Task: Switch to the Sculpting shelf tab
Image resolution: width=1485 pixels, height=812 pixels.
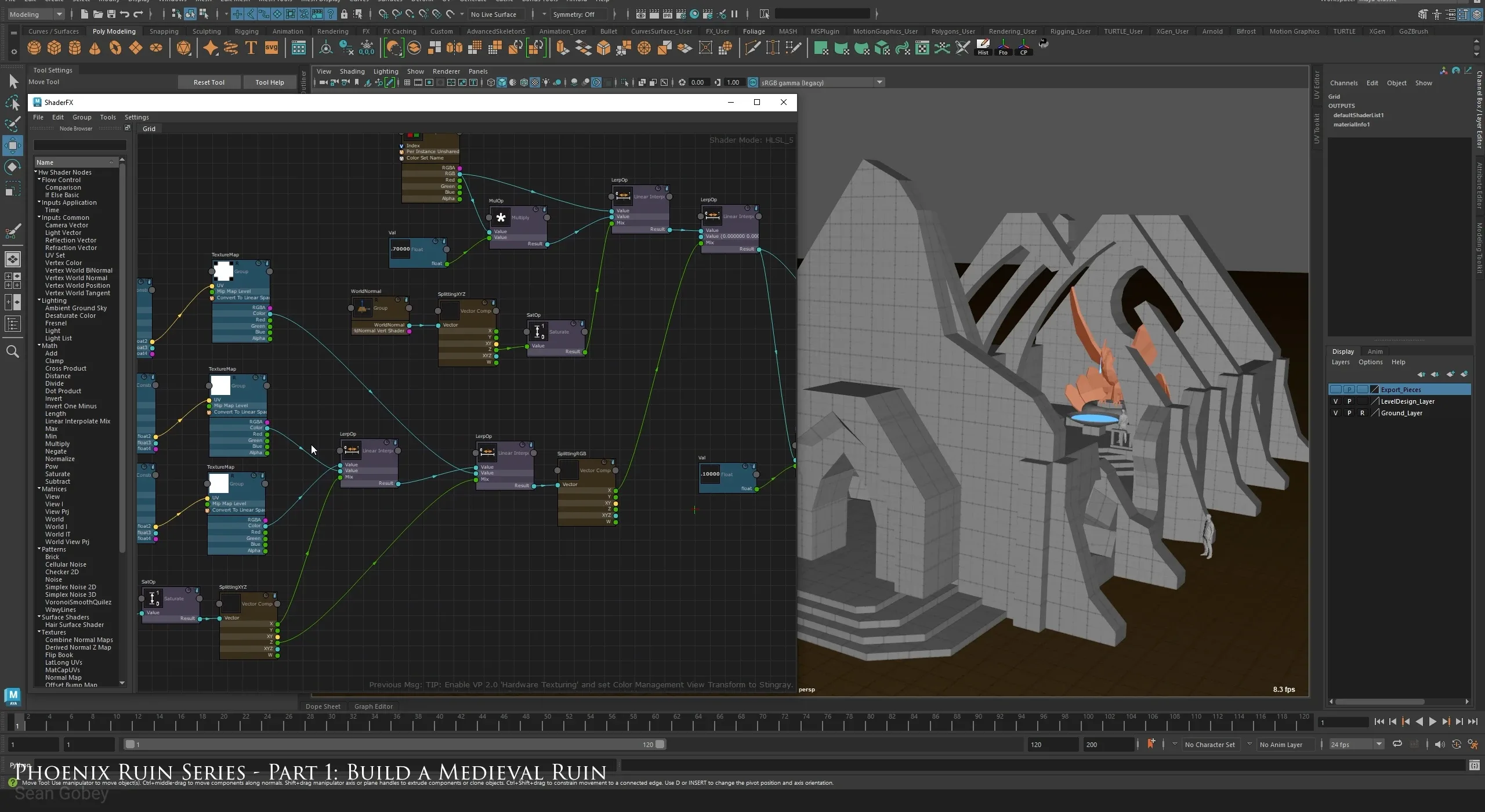Action: pyautogui.click(x=207, y=31)
